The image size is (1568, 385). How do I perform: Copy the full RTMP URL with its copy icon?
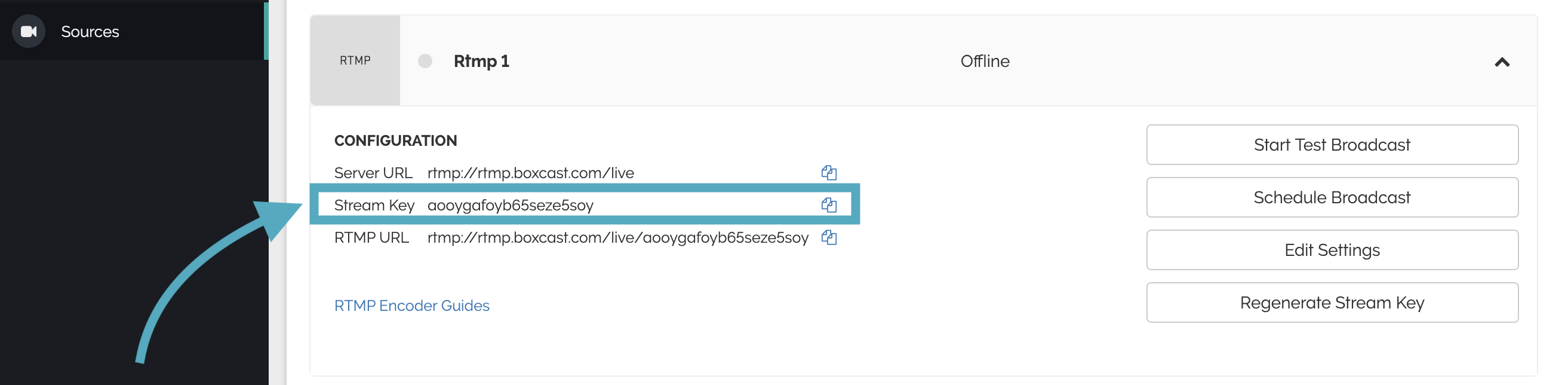828,237
